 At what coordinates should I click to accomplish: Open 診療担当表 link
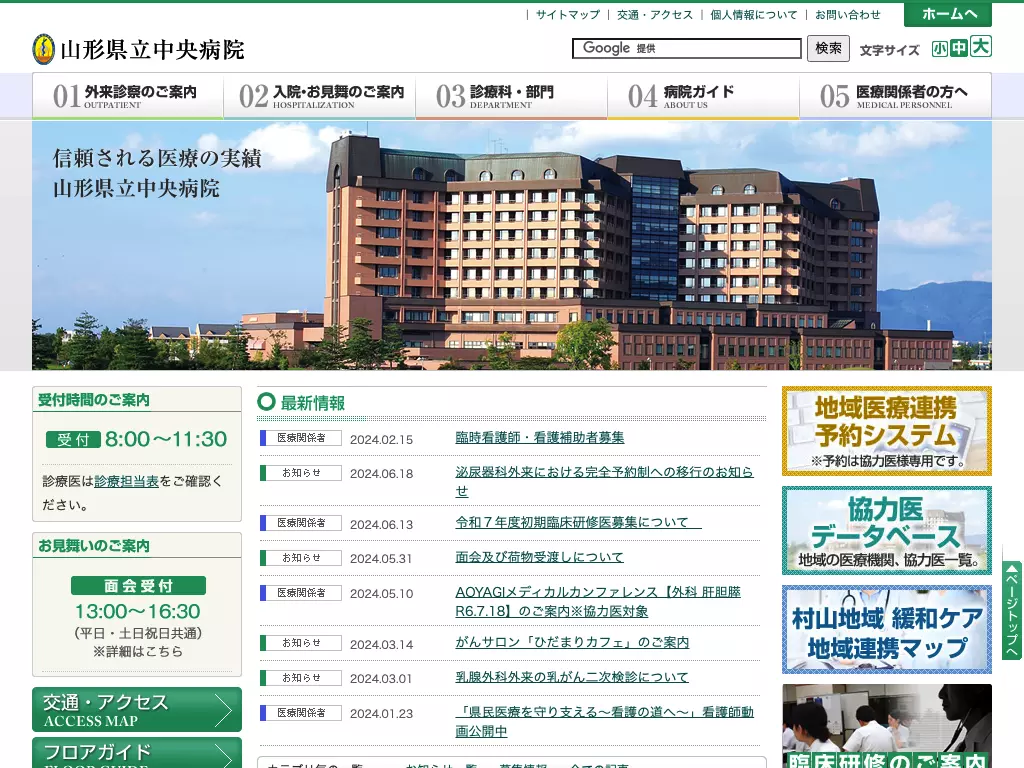[127, 481]
